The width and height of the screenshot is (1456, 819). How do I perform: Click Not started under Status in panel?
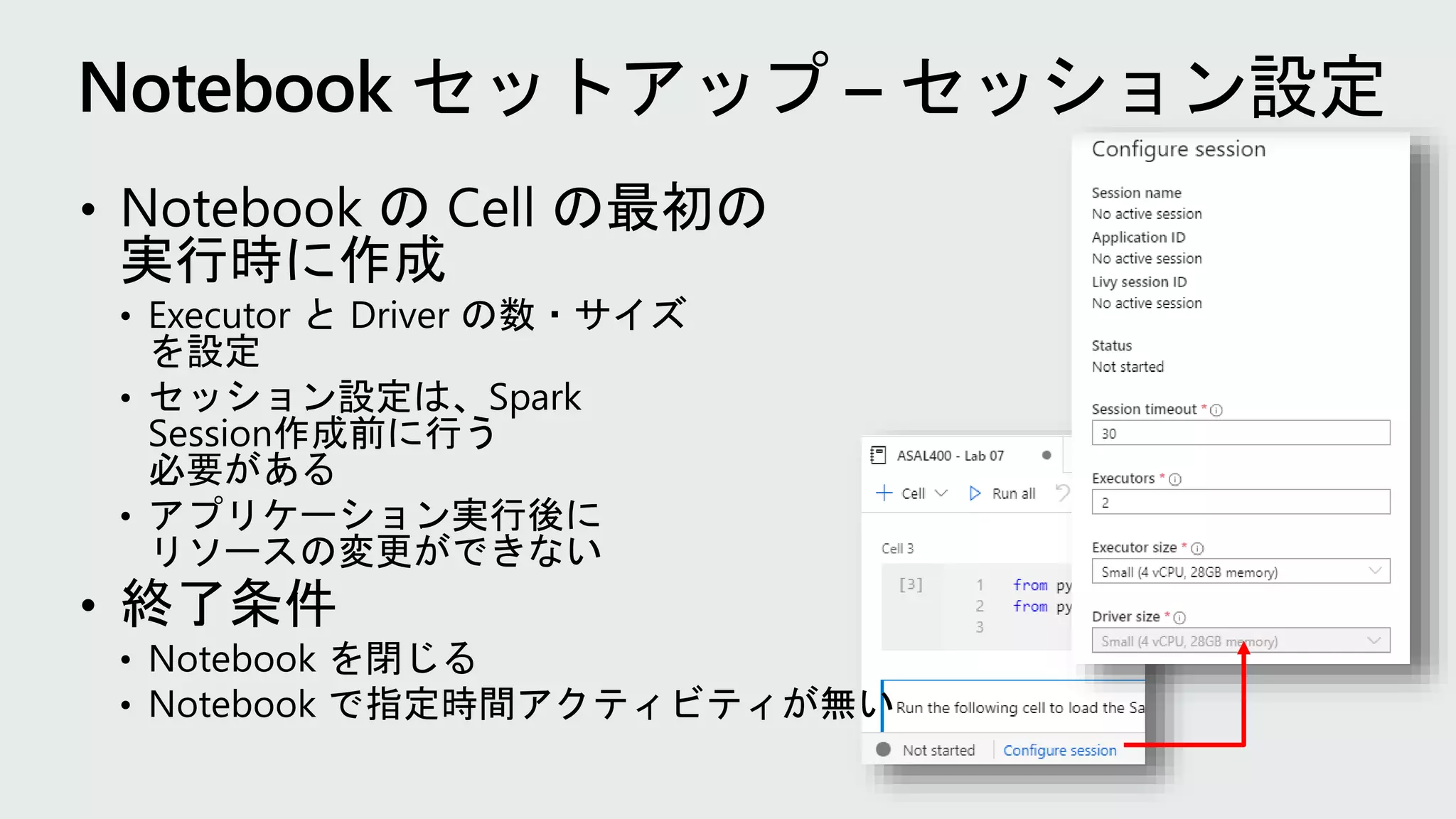click(x=1128, y=367)
